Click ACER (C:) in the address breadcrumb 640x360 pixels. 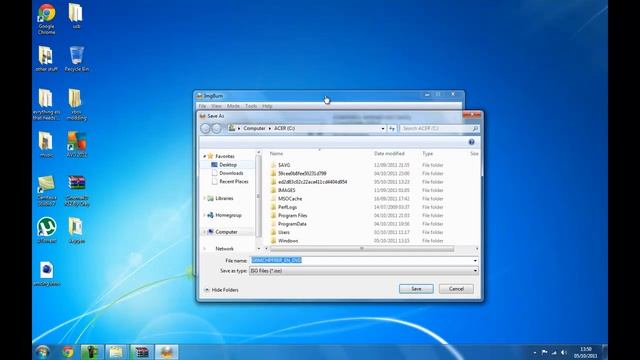point(284,128)
